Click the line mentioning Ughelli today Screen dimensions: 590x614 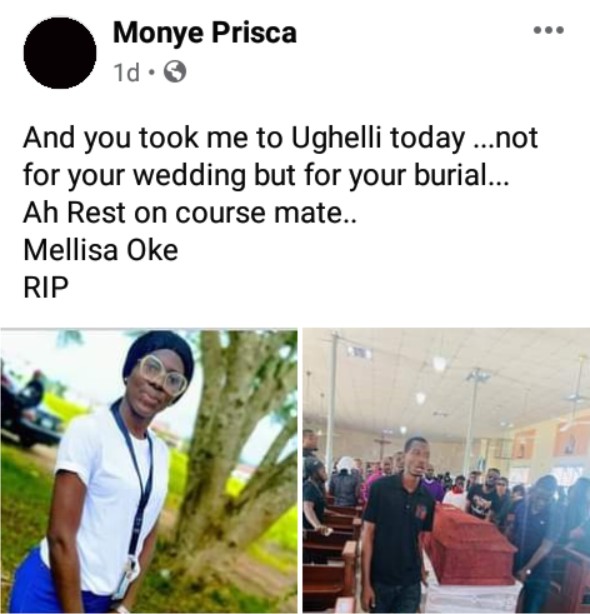click(280, 138)
